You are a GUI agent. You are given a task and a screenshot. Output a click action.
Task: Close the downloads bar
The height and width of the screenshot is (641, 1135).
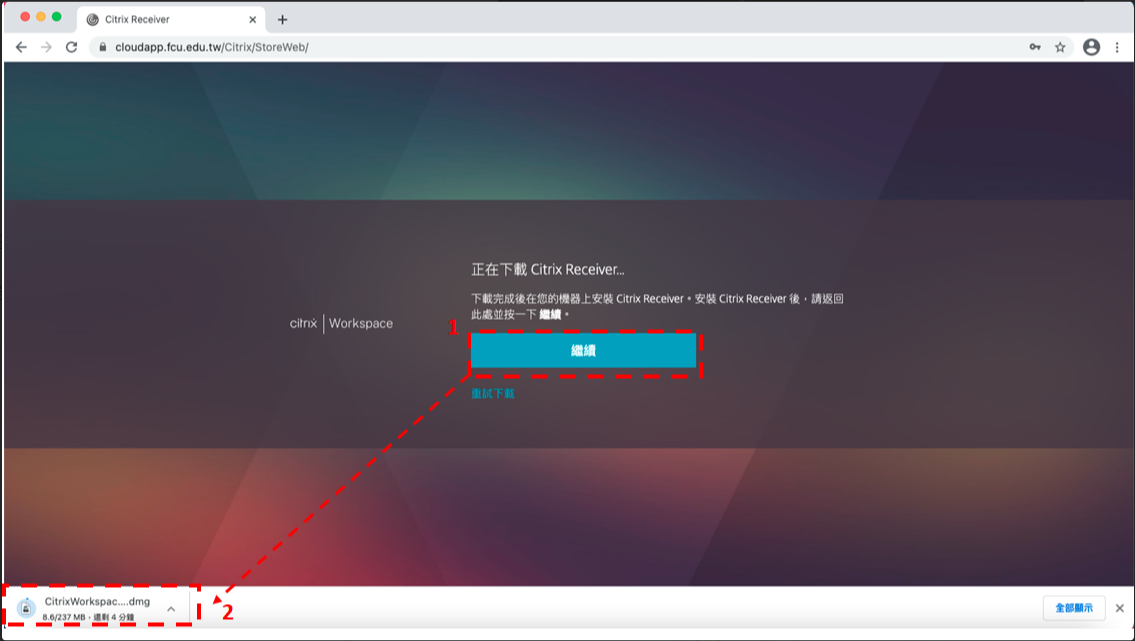[x=1119, y=608]
